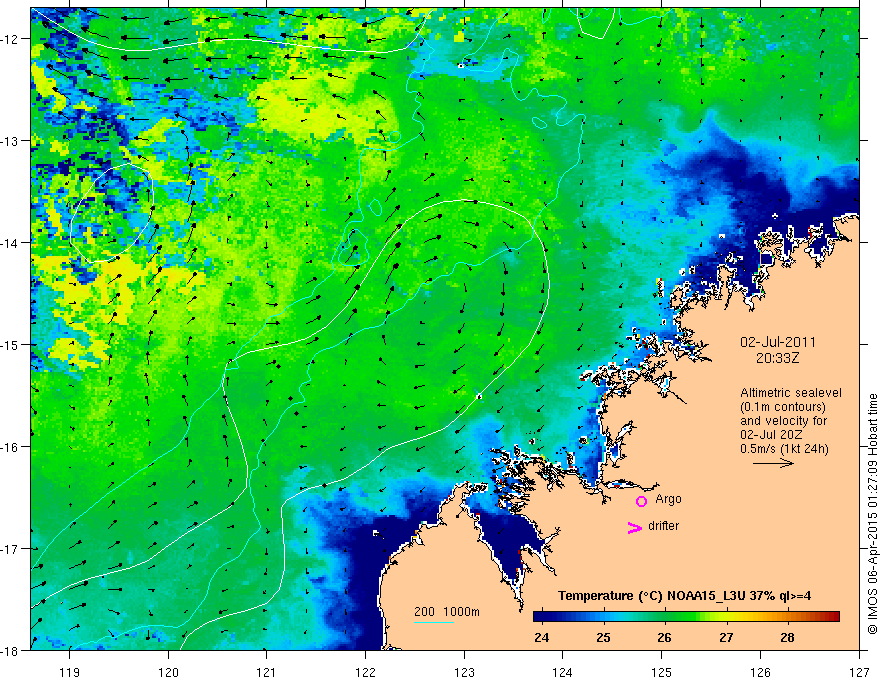Click the longitude axis label 124
The image size is (880, 680).
click(563, 672)
